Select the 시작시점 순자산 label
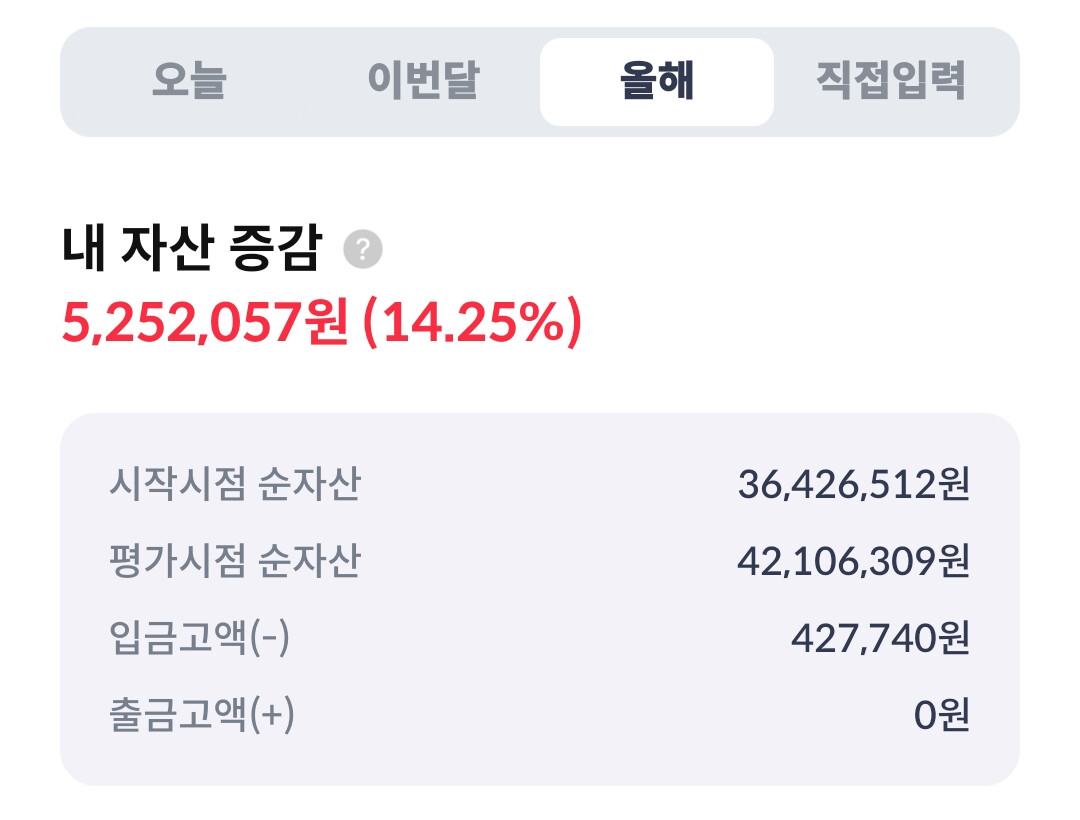This screenshot has height=820, width=1080. 234,486
